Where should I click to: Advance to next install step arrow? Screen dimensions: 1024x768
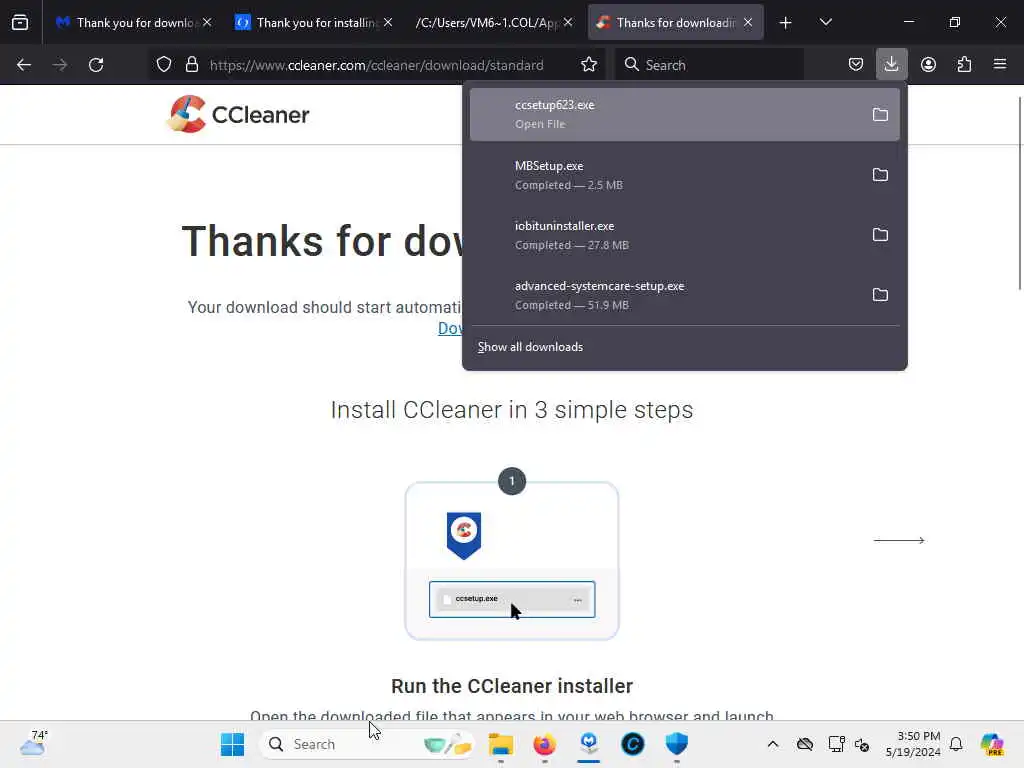[899, 540]
